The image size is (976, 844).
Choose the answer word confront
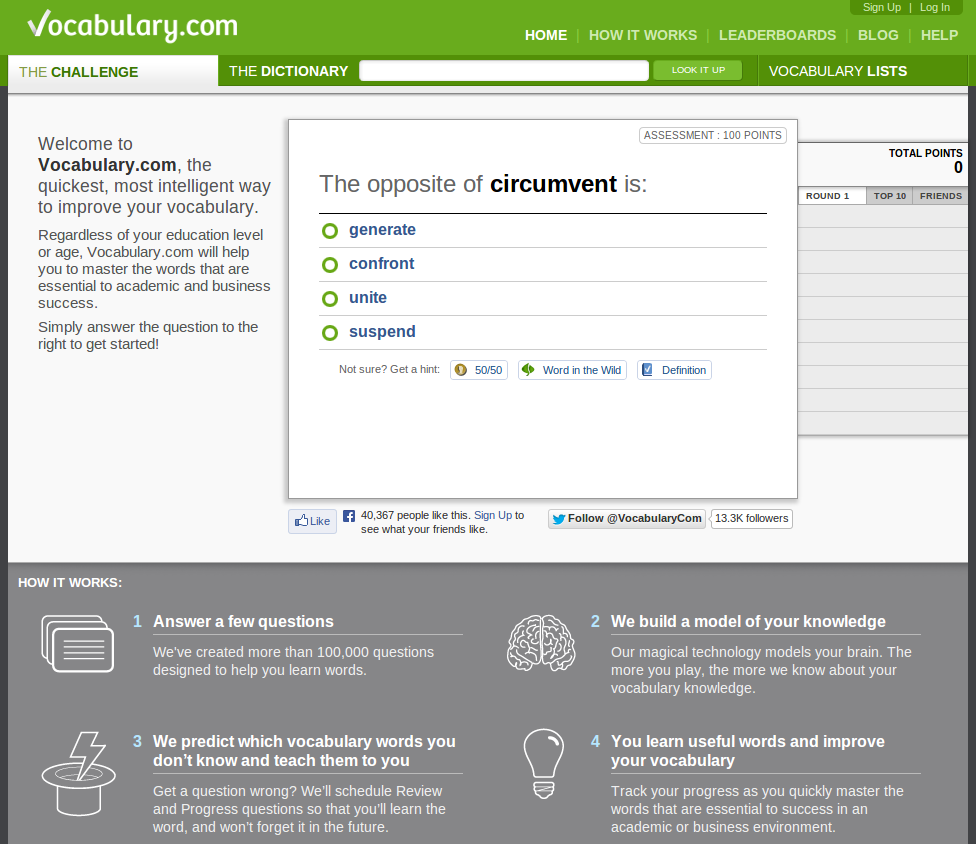382,264
